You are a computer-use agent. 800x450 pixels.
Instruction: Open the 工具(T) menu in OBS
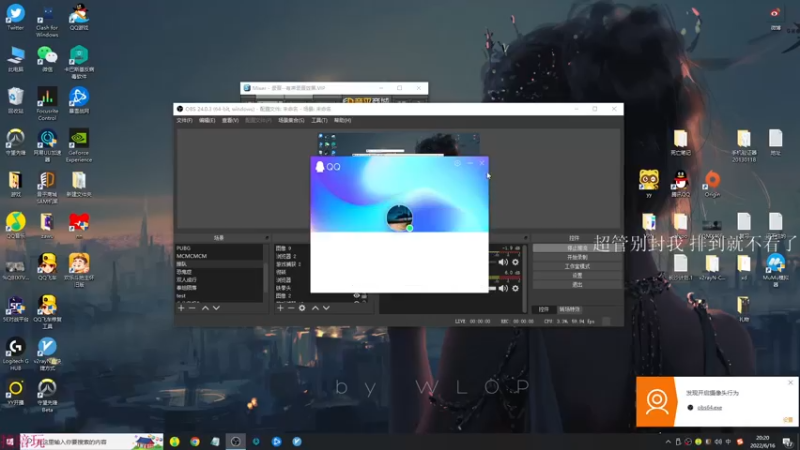pos(319,120)
